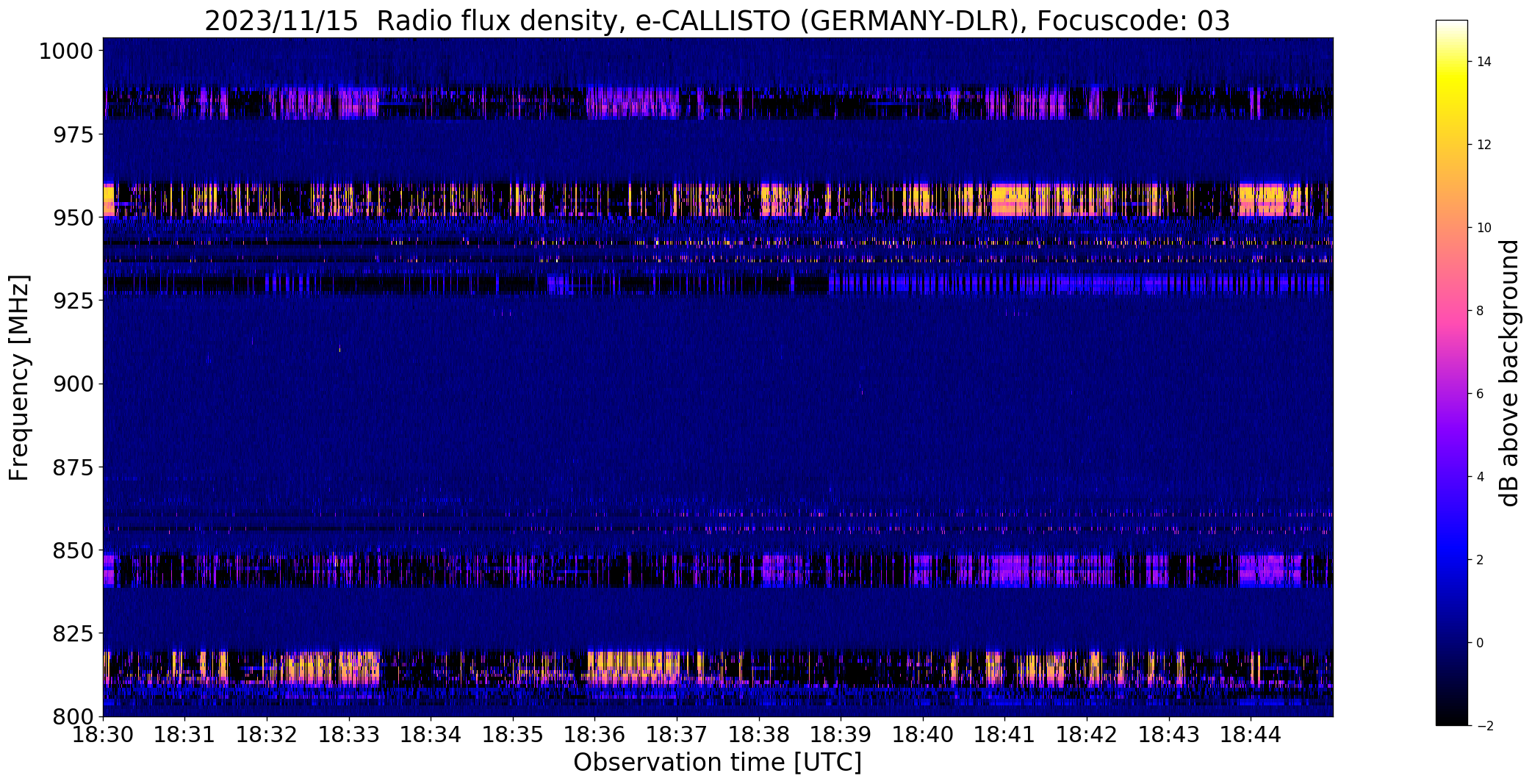Click the 975 MHz frequency tick label
The height and width of the screenshot is (784, 1532).
73,134
